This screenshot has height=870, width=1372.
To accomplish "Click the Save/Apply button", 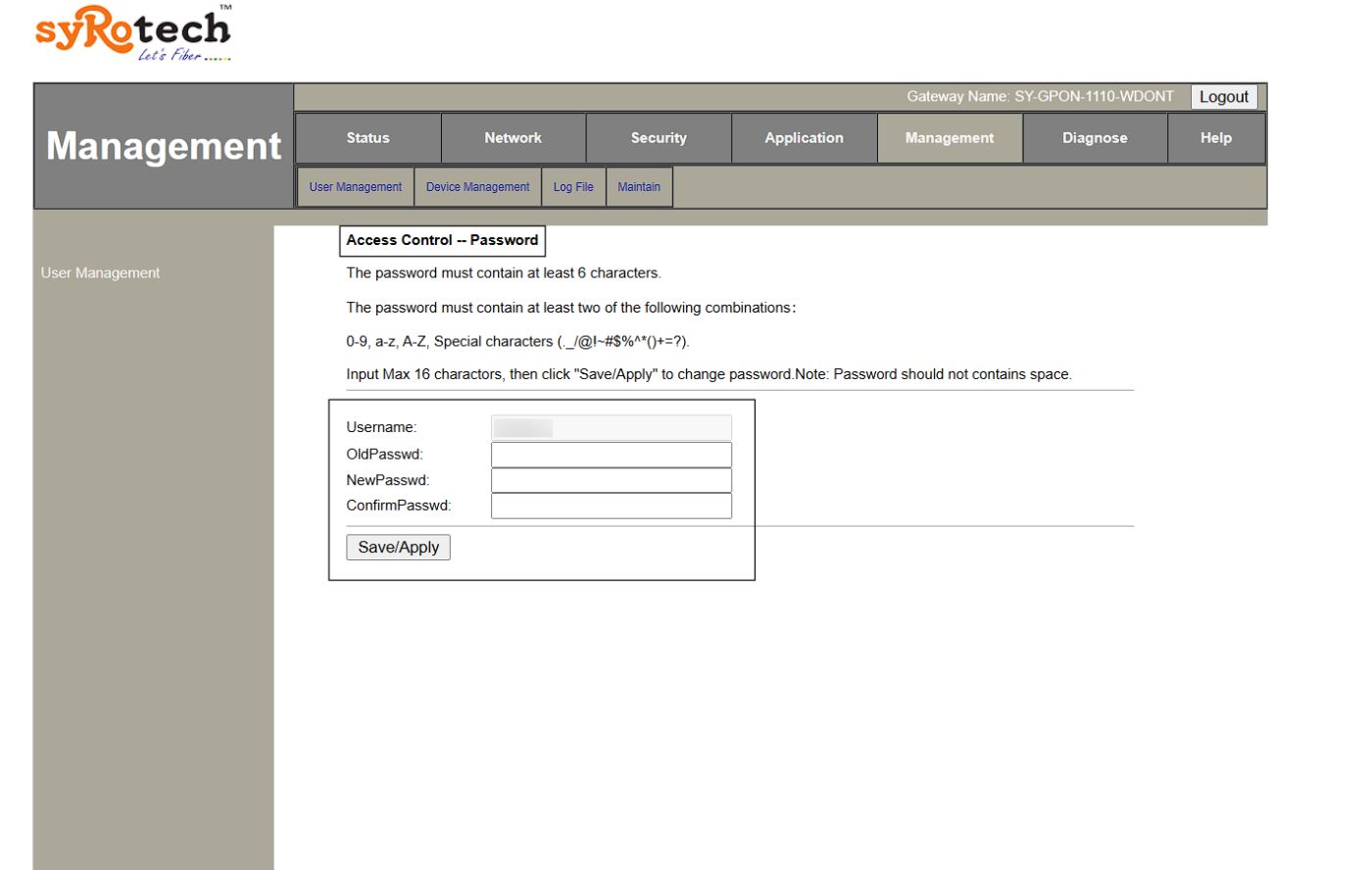I will [x=397, y=547].
